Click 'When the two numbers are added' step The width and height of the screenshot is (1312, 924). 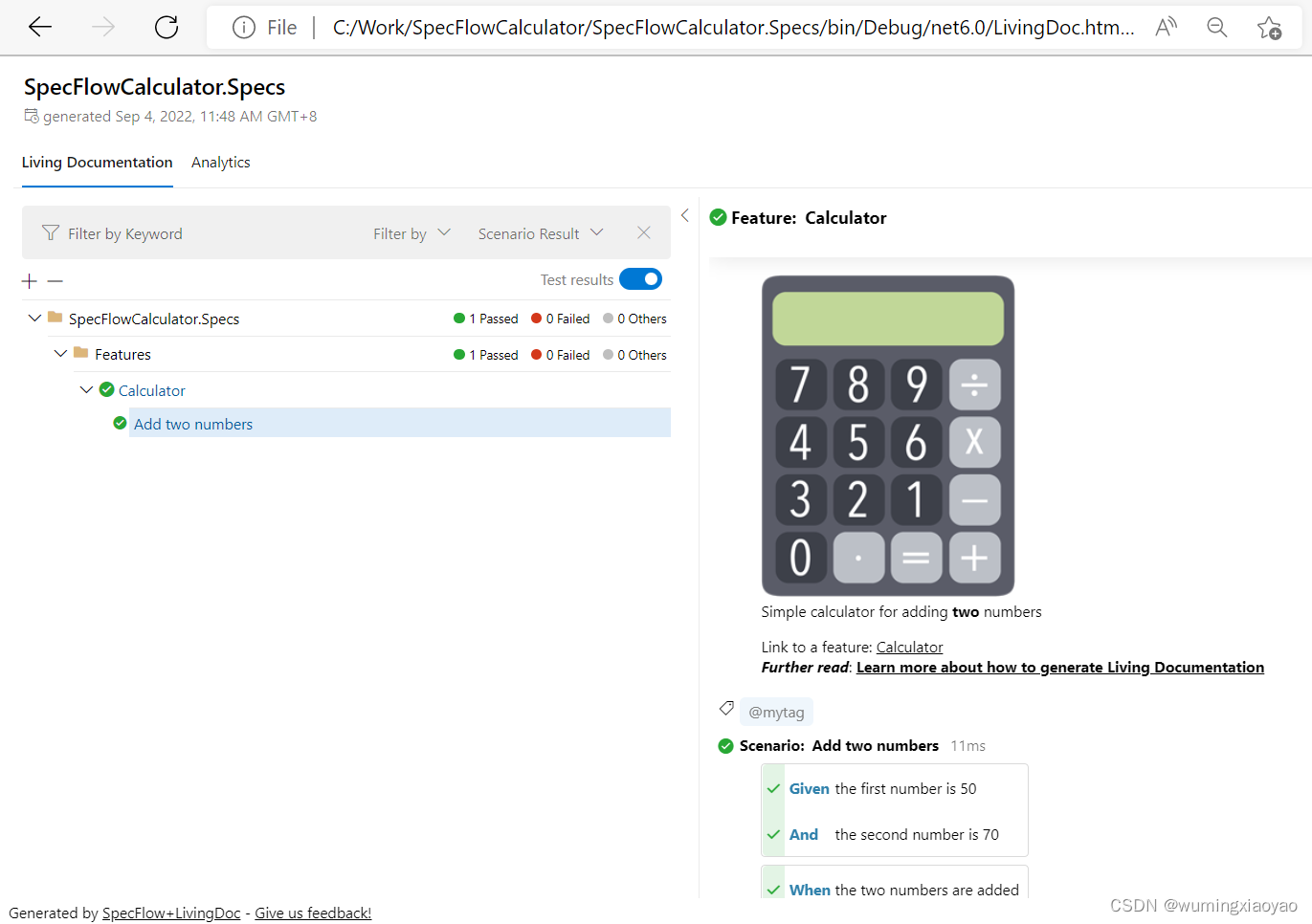904,891
